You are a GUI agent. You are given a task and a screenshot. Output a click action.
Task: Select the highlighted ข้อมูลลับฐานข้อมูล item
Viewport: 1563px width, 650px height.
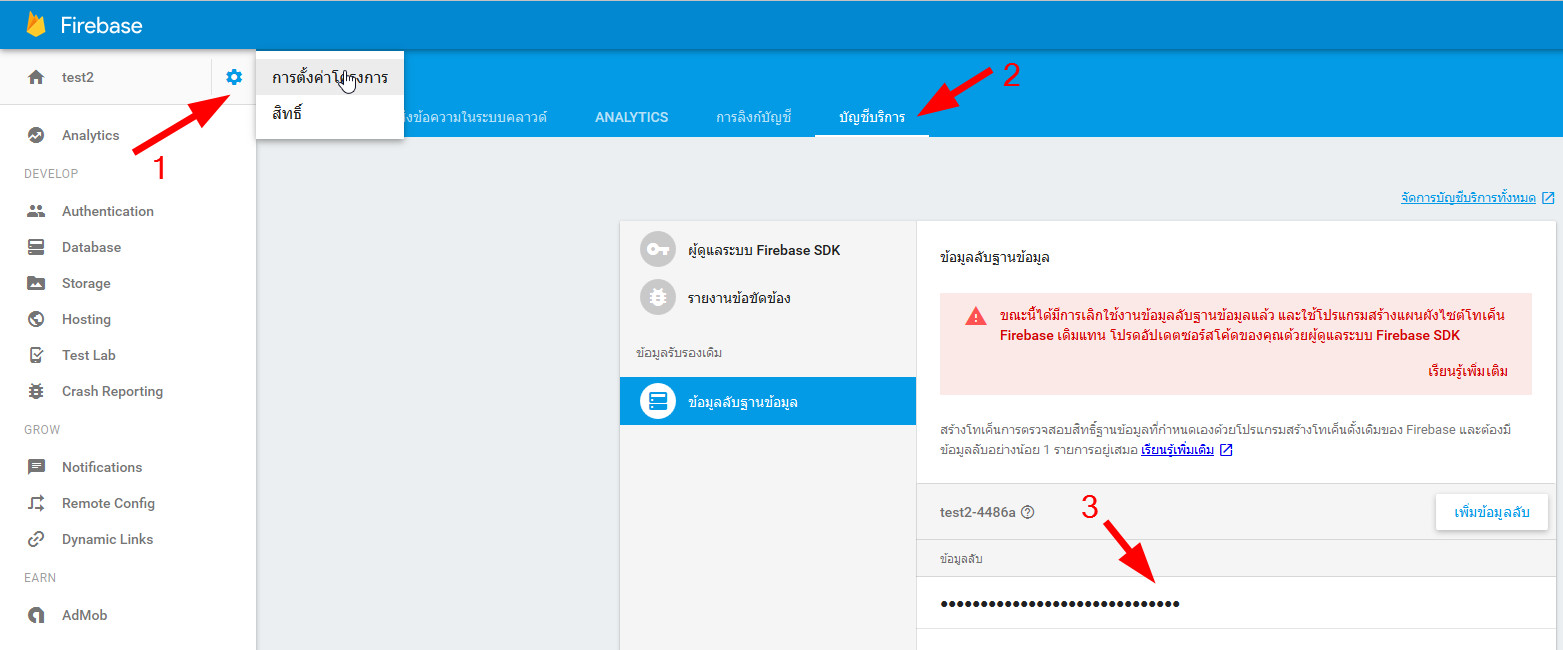[768, 401]
